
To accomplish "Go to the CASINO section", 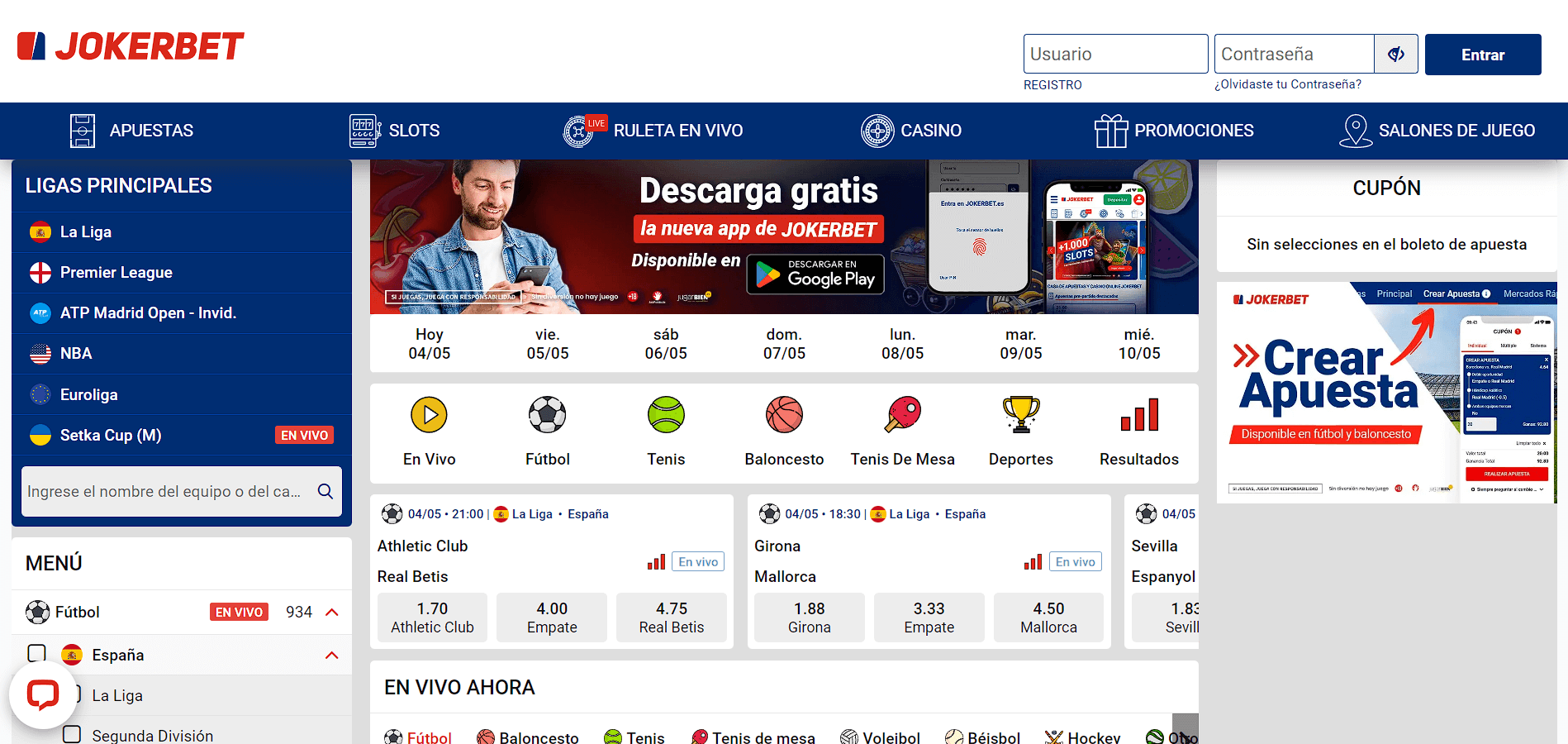I will click(911, 131).
